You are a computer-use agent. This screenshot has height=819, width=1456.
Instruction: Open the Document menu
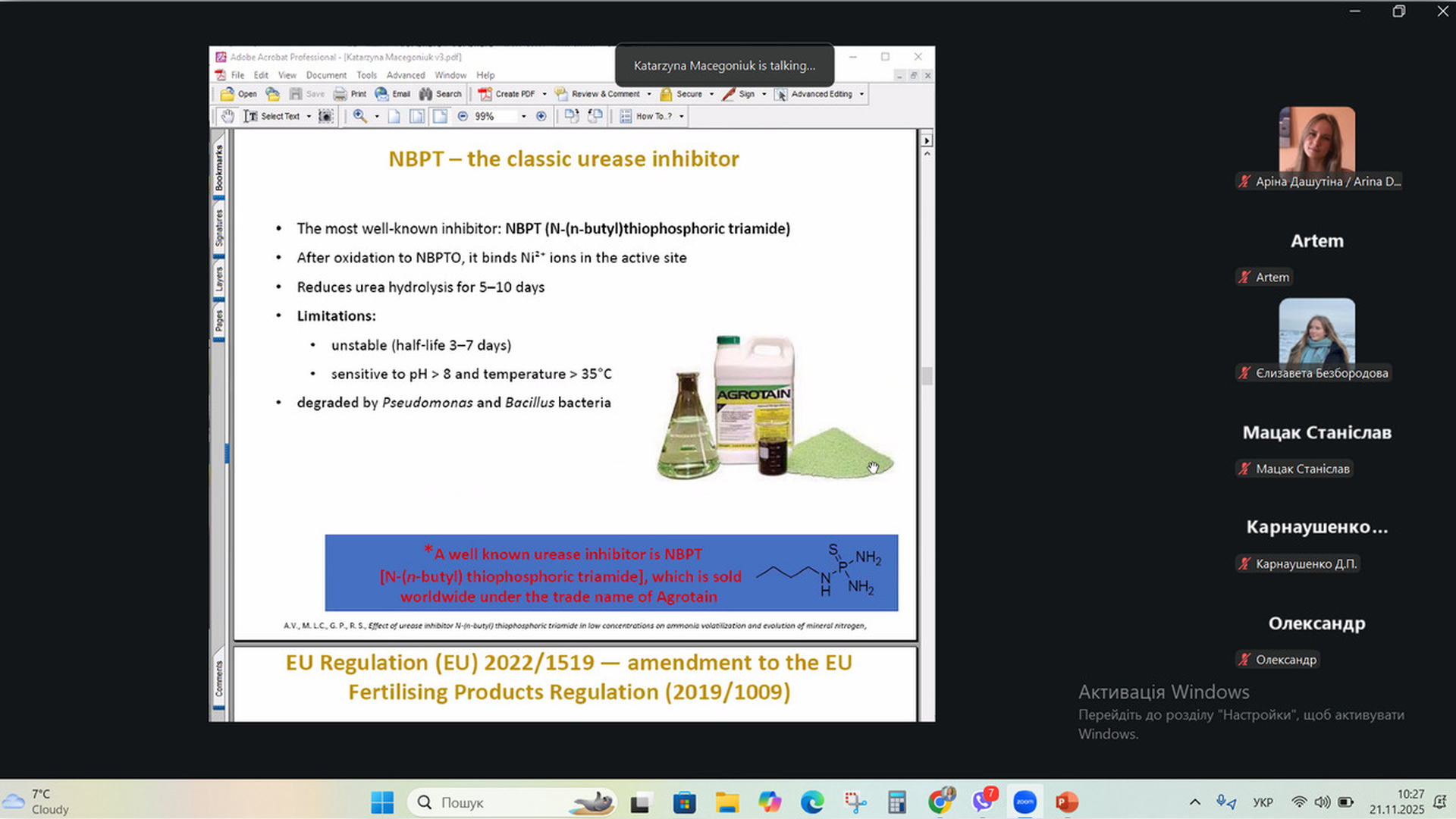pyautogui.click(x=326, y=75)
